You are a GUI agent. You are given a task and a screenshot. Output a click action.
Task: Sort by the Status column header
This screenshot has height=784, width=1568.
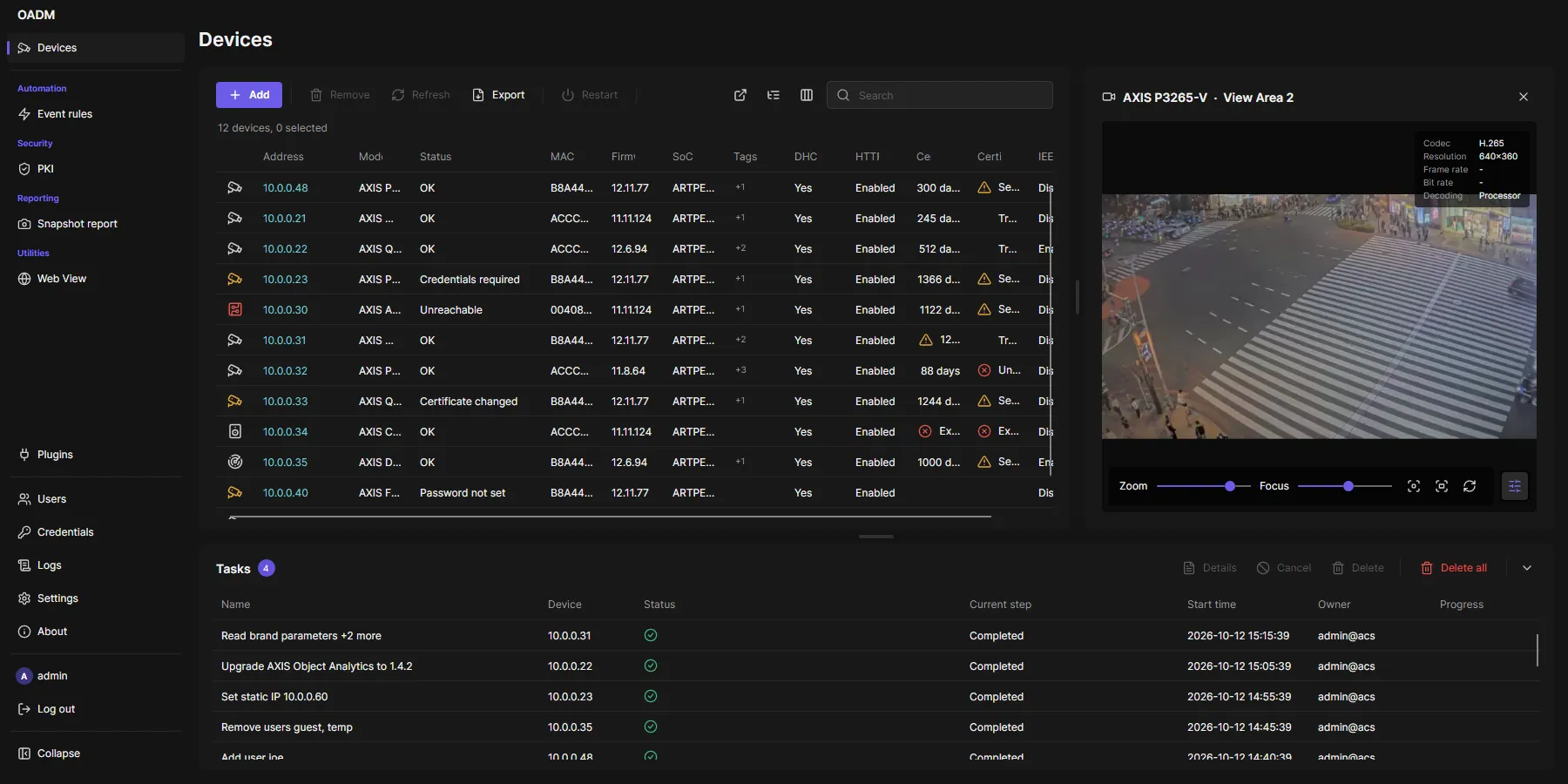click(436, 157)
